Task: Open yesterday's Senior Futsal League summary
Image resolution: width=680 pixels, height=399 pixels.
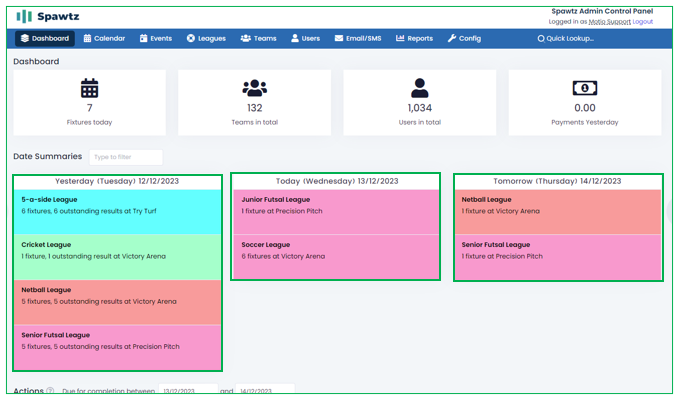Action: tap(117, 347)
